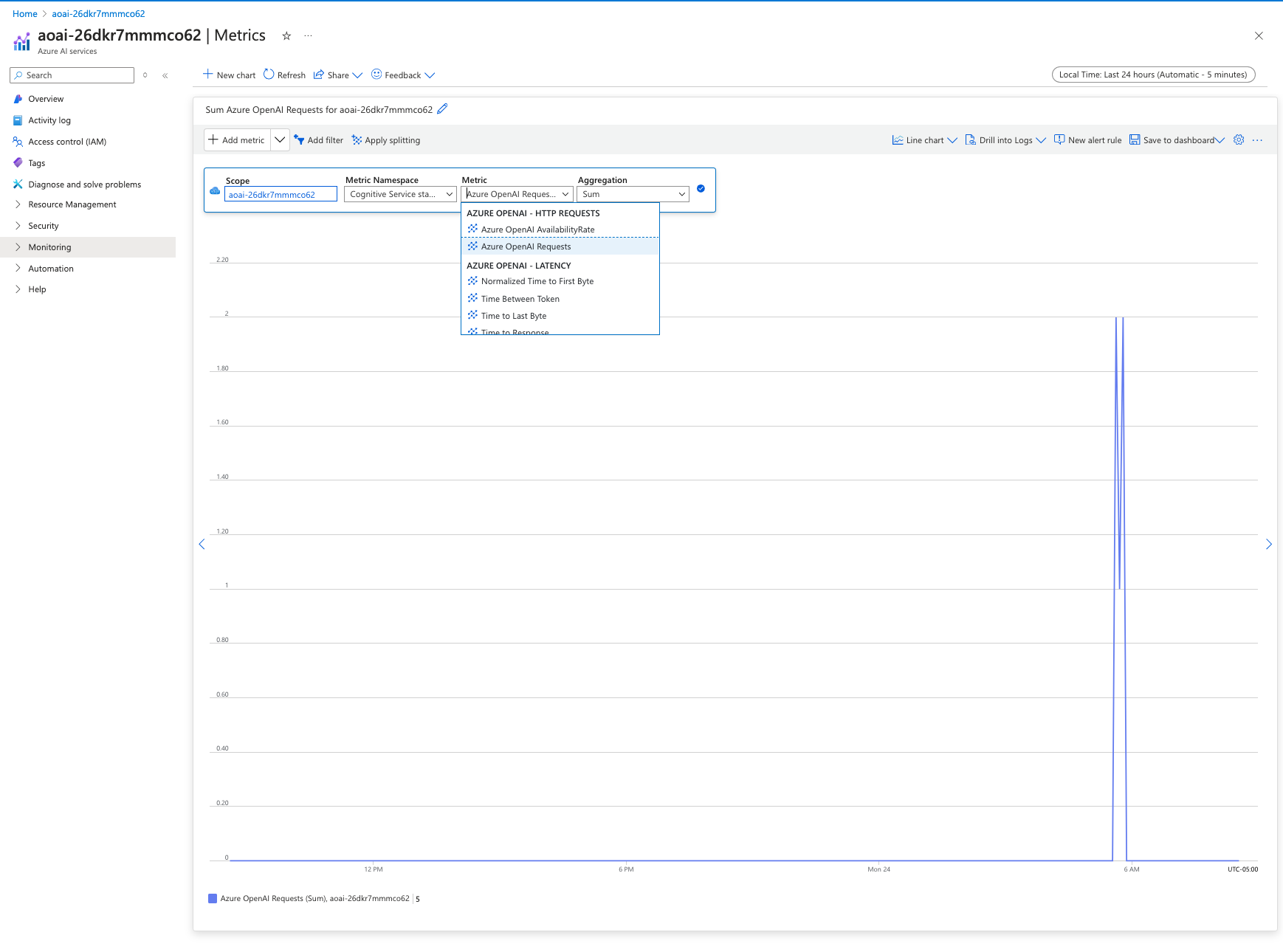Refresh the metrics chart
This screenshot has height=952, width=1283.
tap(285, 75)
